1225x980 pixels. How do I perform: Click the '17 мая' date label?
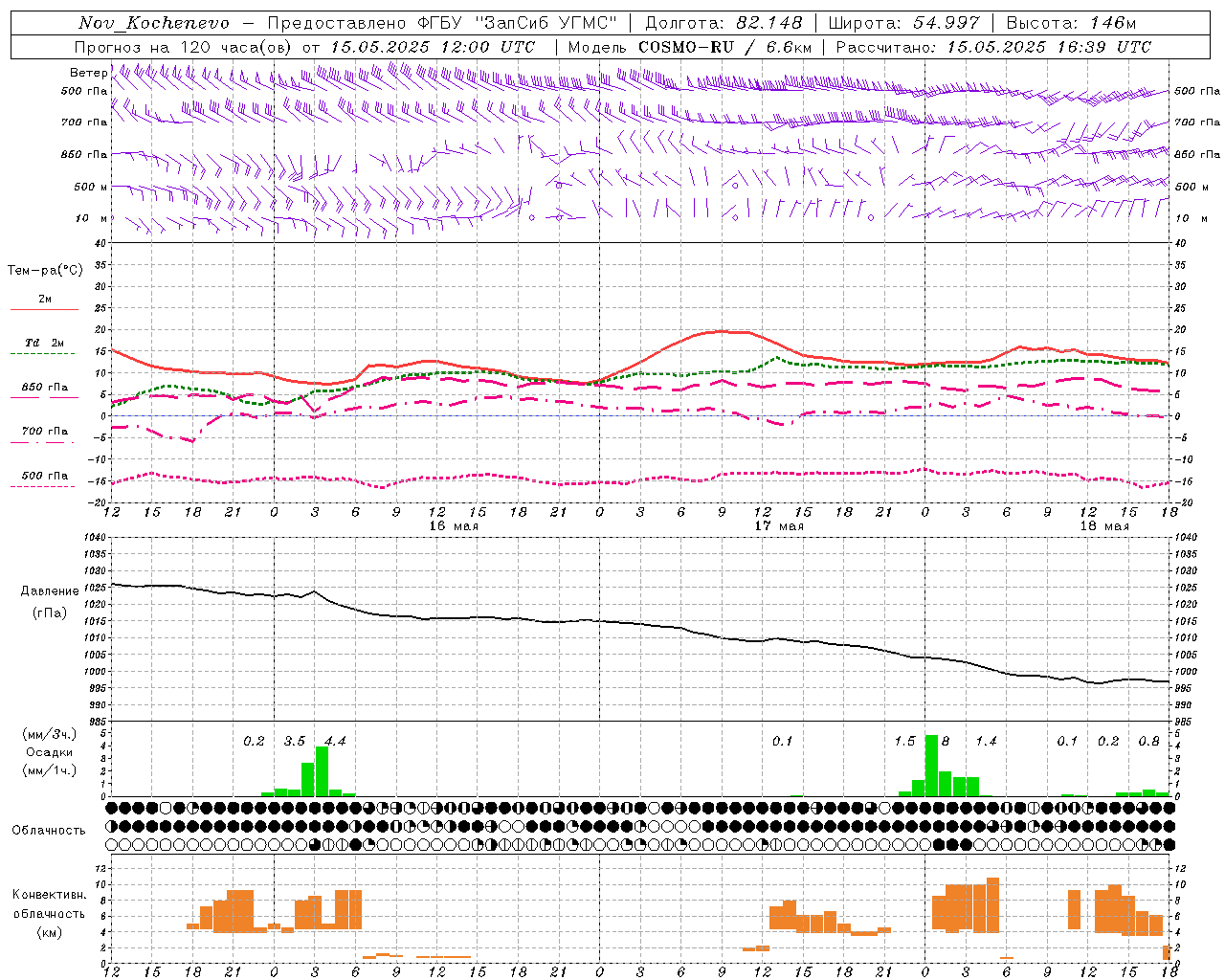(779, 526)
